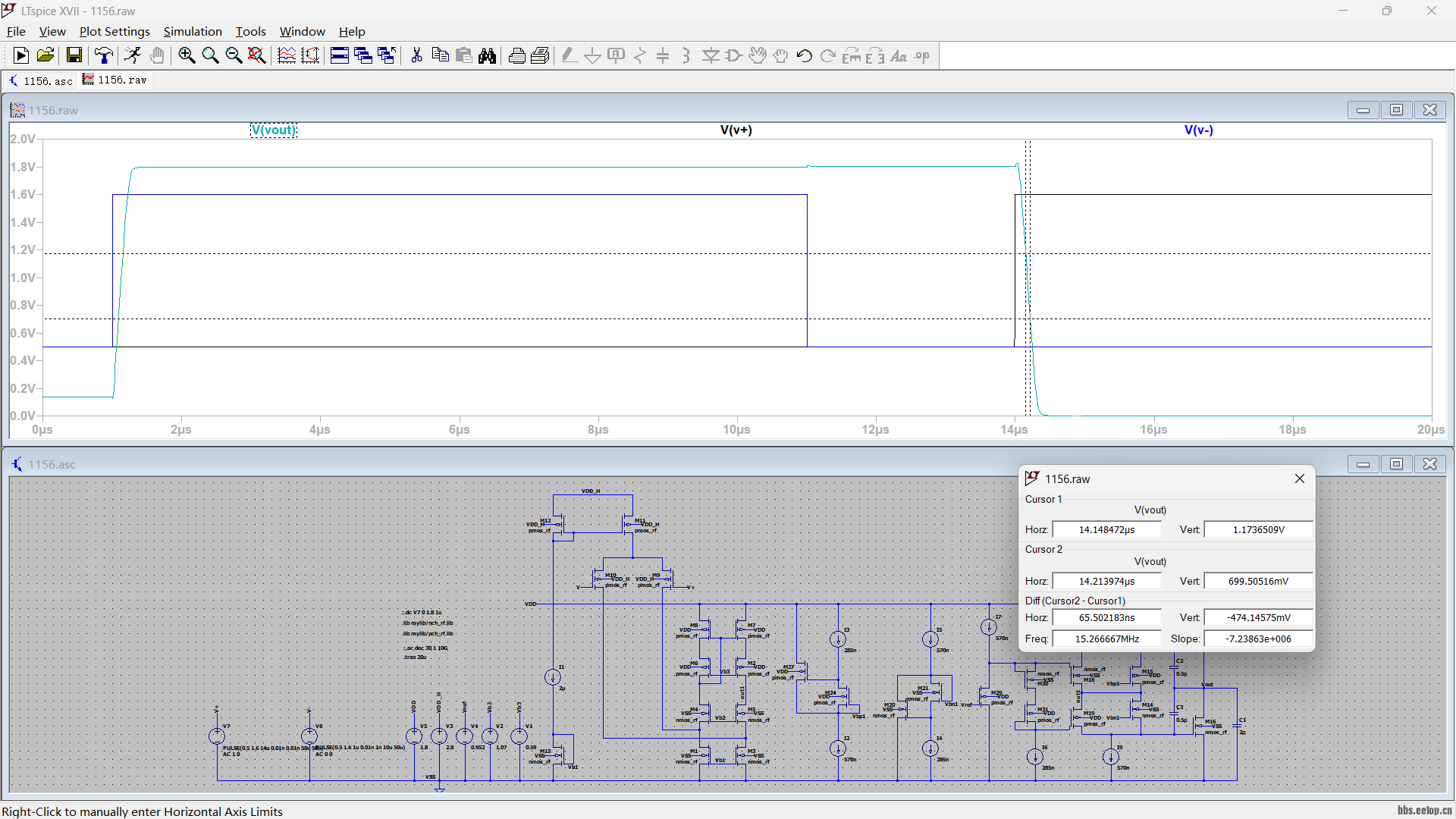Click the Save icon in toolbar
Image resolution: width=1456 pixels, height=819 pixels.
pos(74,55)
